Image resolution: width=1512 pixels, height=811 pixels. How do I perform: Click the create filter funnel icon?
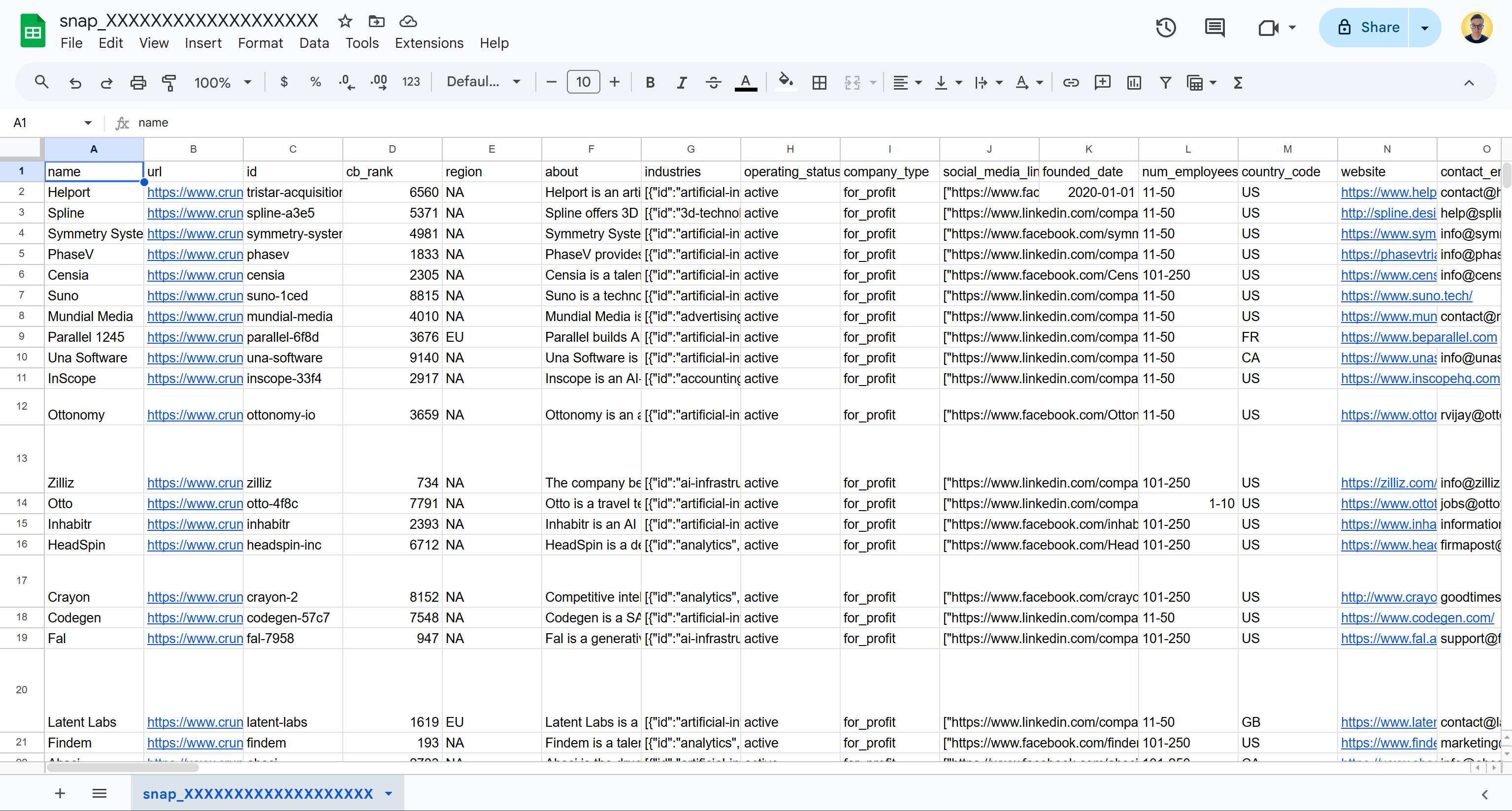click(1166, 82)
